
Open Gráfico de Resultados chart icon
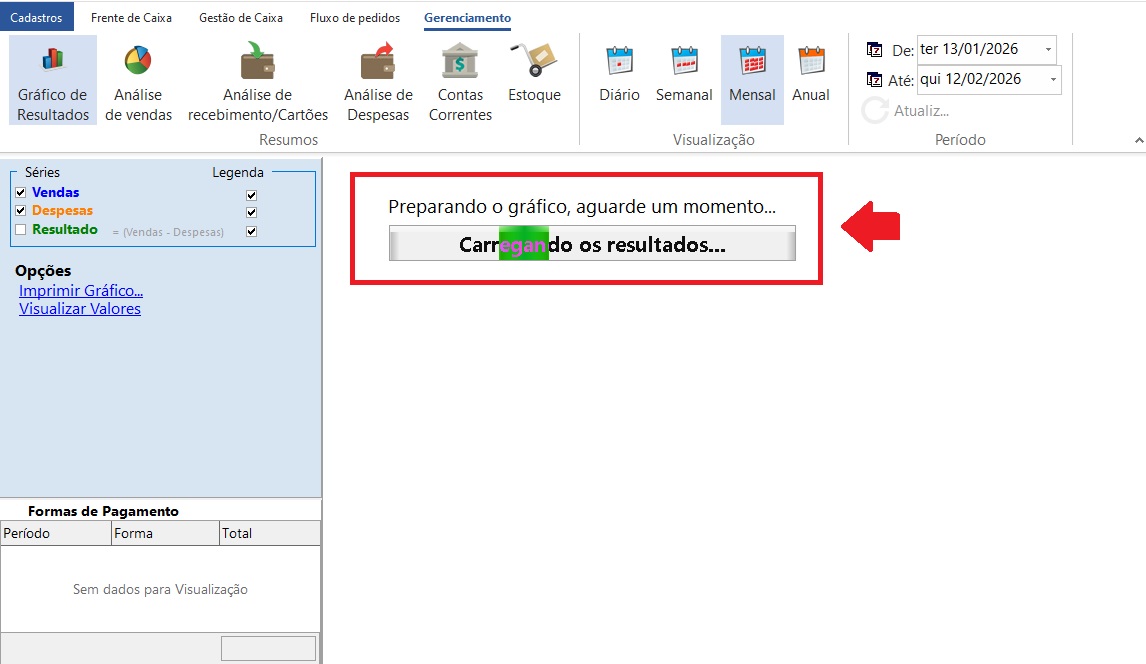53,62
